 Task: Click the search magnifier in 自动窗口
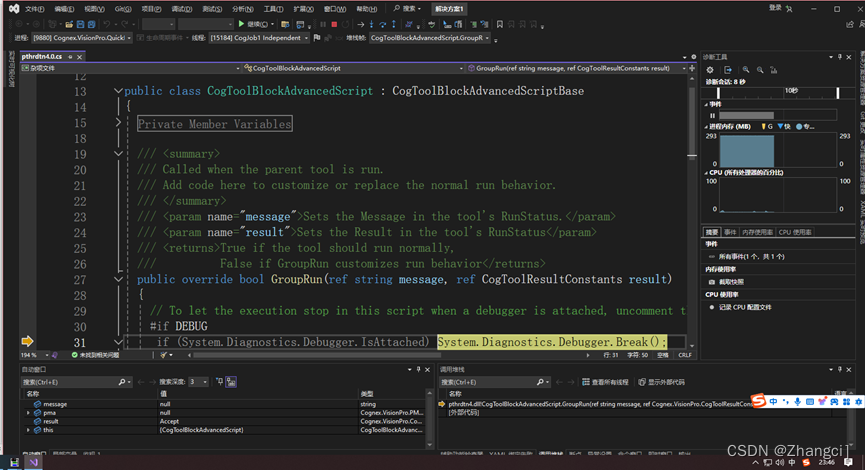coord(121,382)
